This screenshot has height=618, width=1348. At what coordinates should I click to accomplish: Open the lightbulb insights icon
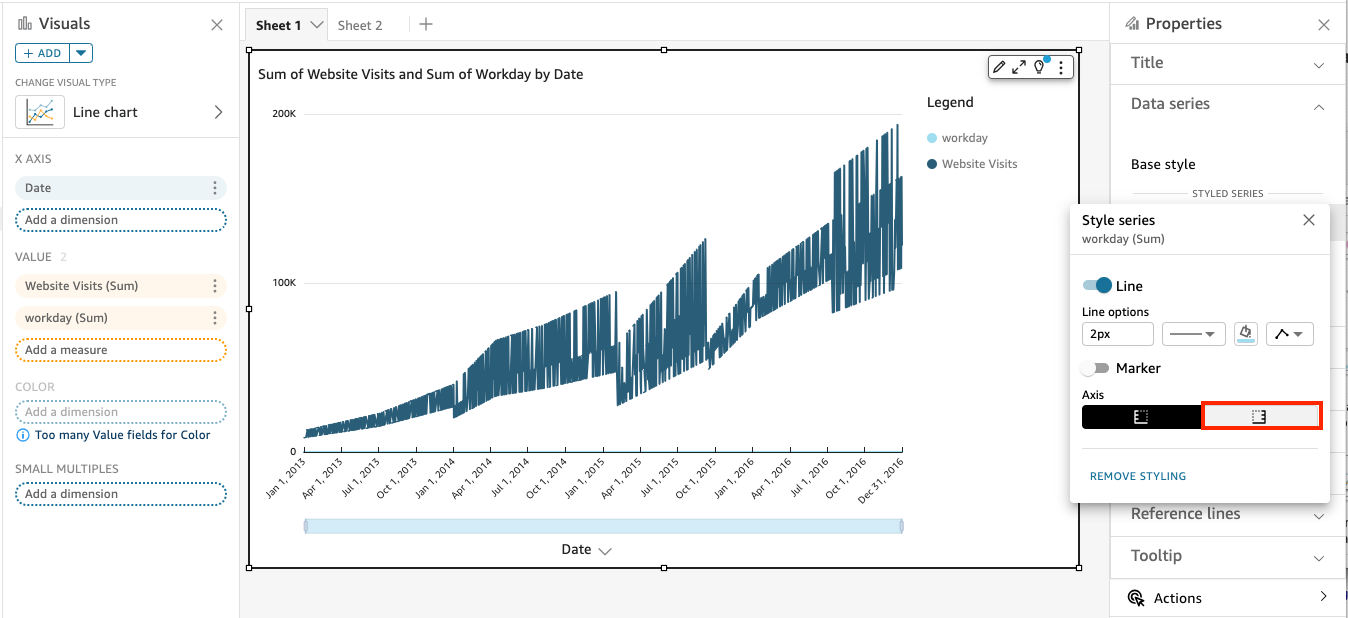tap(1040, 67)
